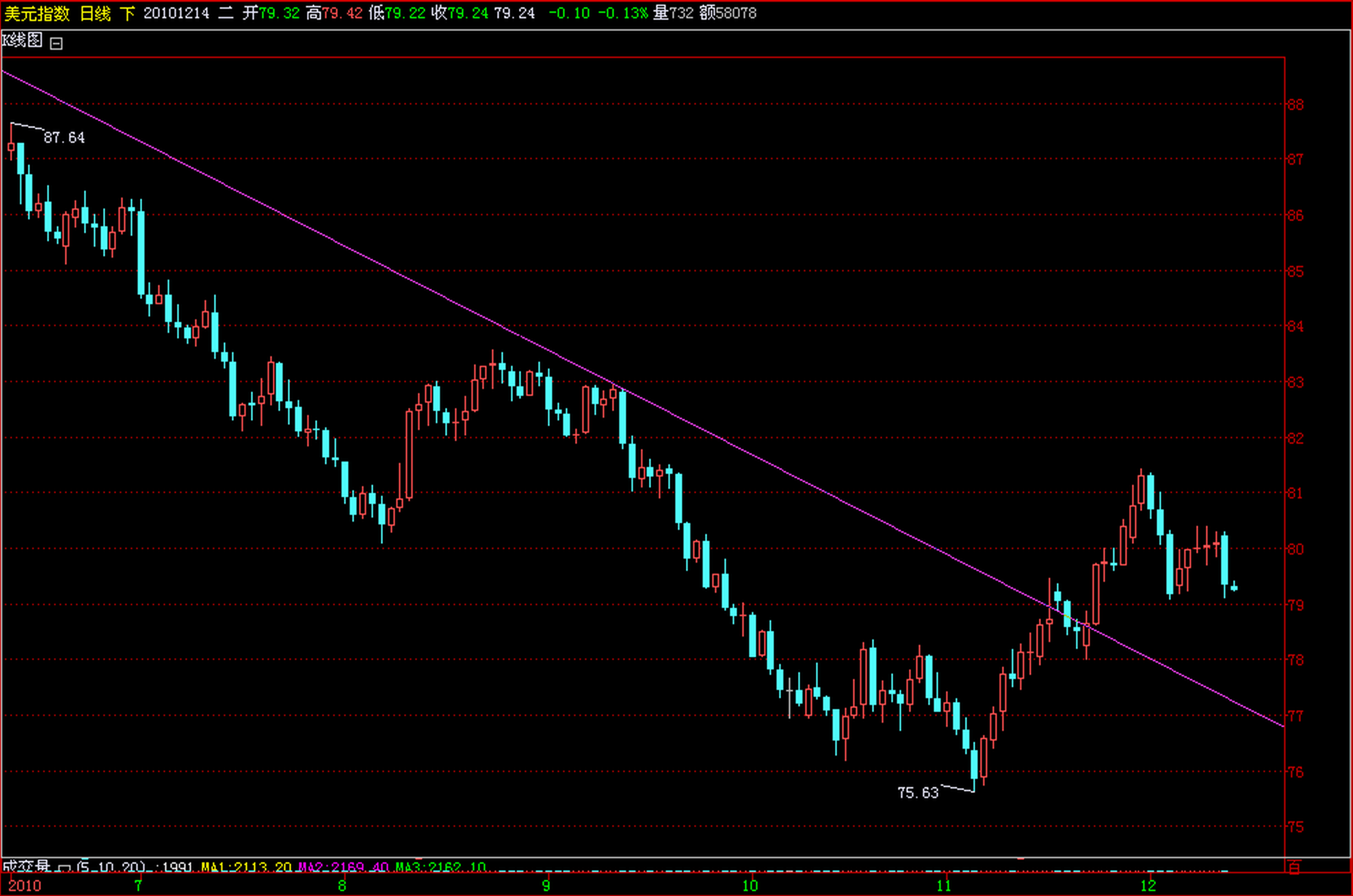
Task: Click the 2010 year marker on time axis
Action: coord(25,886)
